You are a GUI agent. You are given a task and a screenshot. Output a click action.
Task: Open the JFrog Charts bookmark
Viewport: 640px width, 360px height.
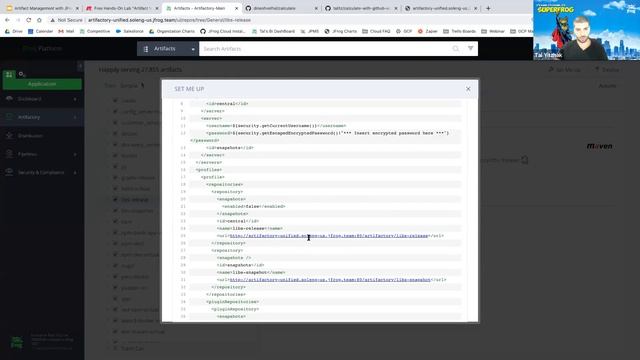point(341,31)
